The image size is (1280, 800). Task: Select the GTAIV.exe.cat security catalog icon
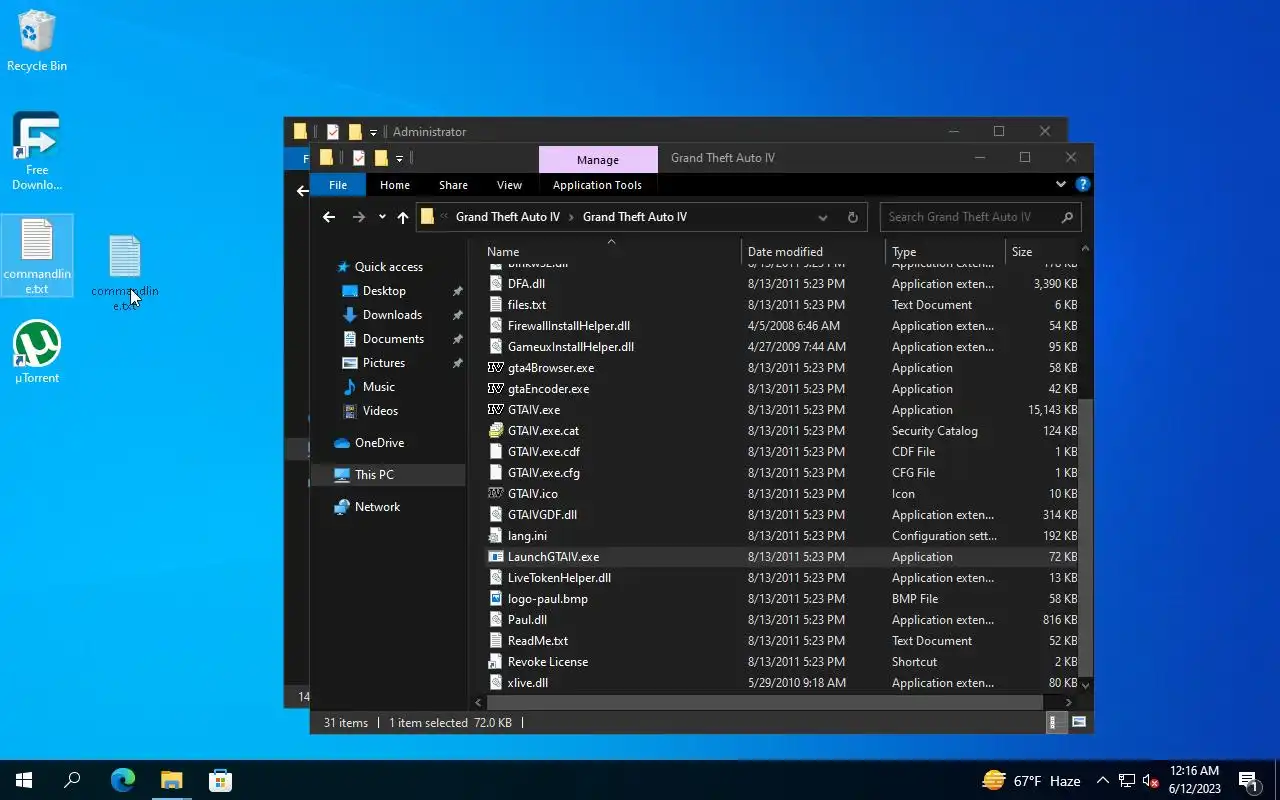(495, 431)
